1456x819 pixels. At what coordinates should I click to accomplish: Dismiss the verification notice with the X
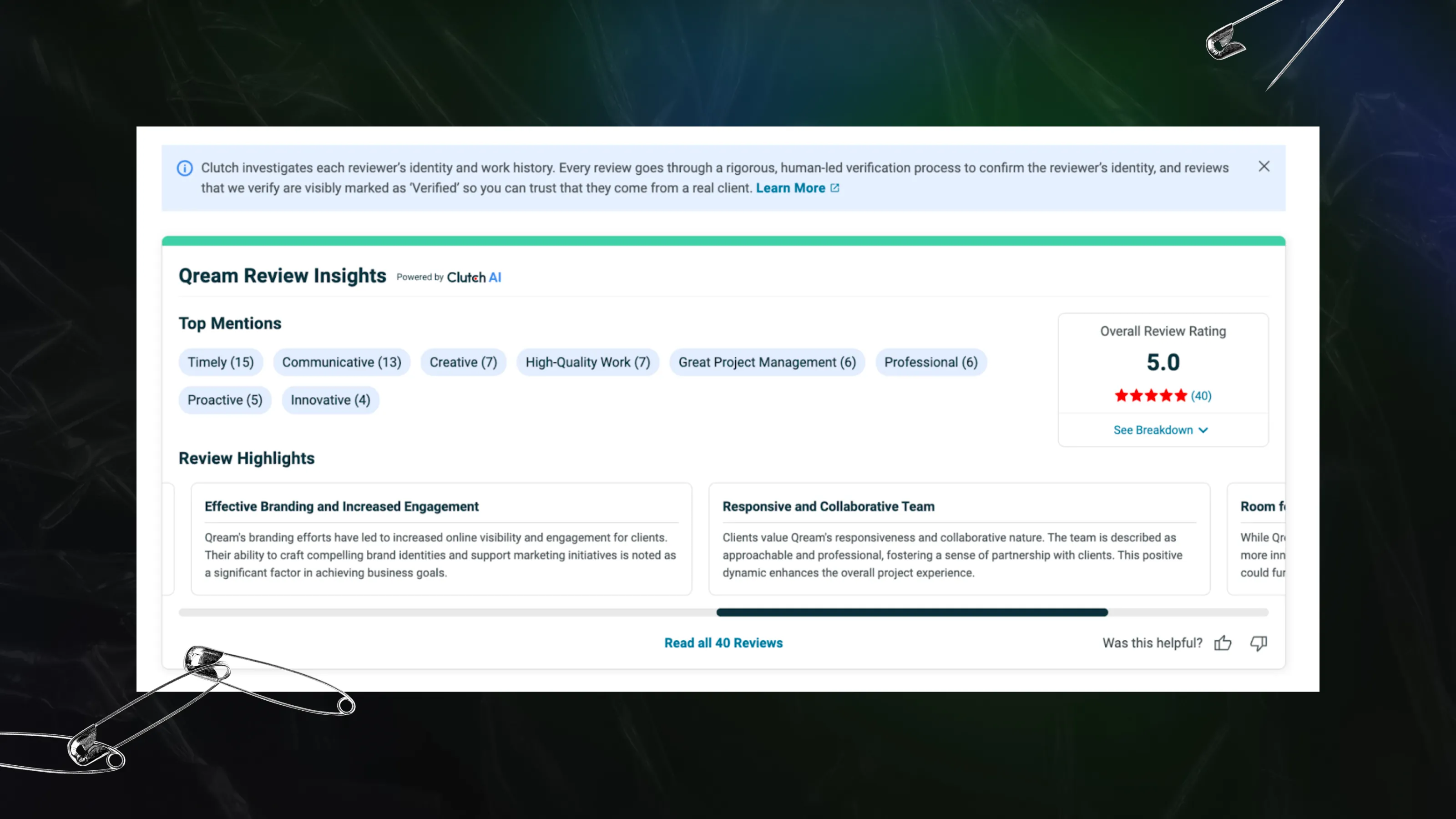click(1264, 166)
